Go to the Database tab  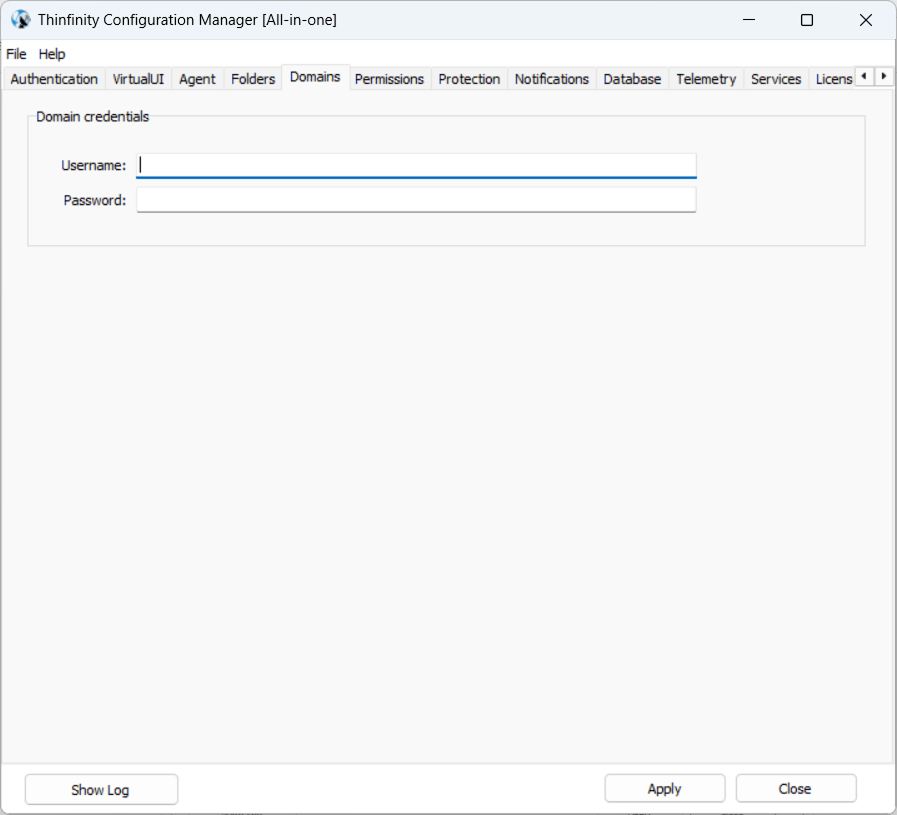coord(632,79)
